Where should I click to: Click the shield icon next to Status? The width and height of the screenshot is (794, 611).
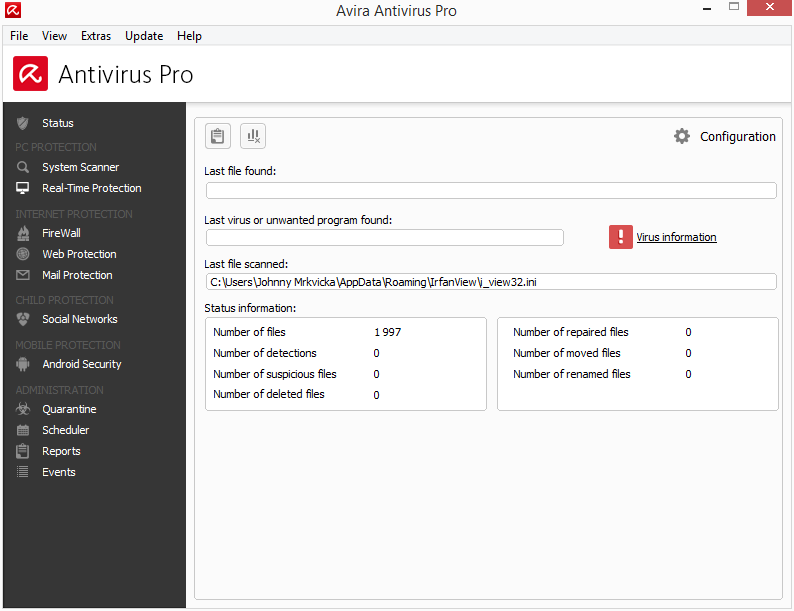22,123
